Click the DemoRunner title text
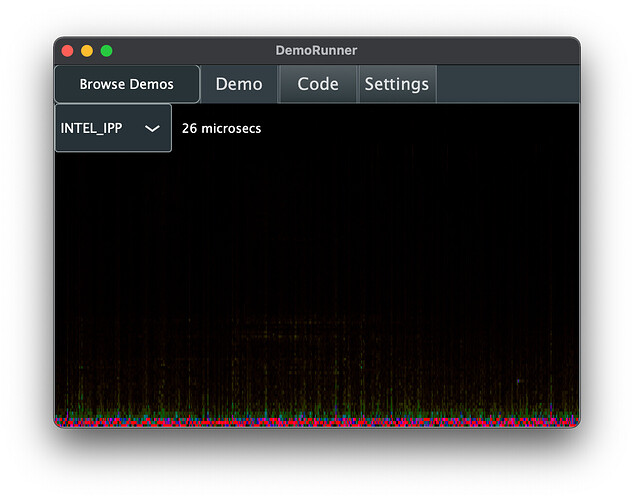This screenshot has height=500, width=635. tap(316, 51)
